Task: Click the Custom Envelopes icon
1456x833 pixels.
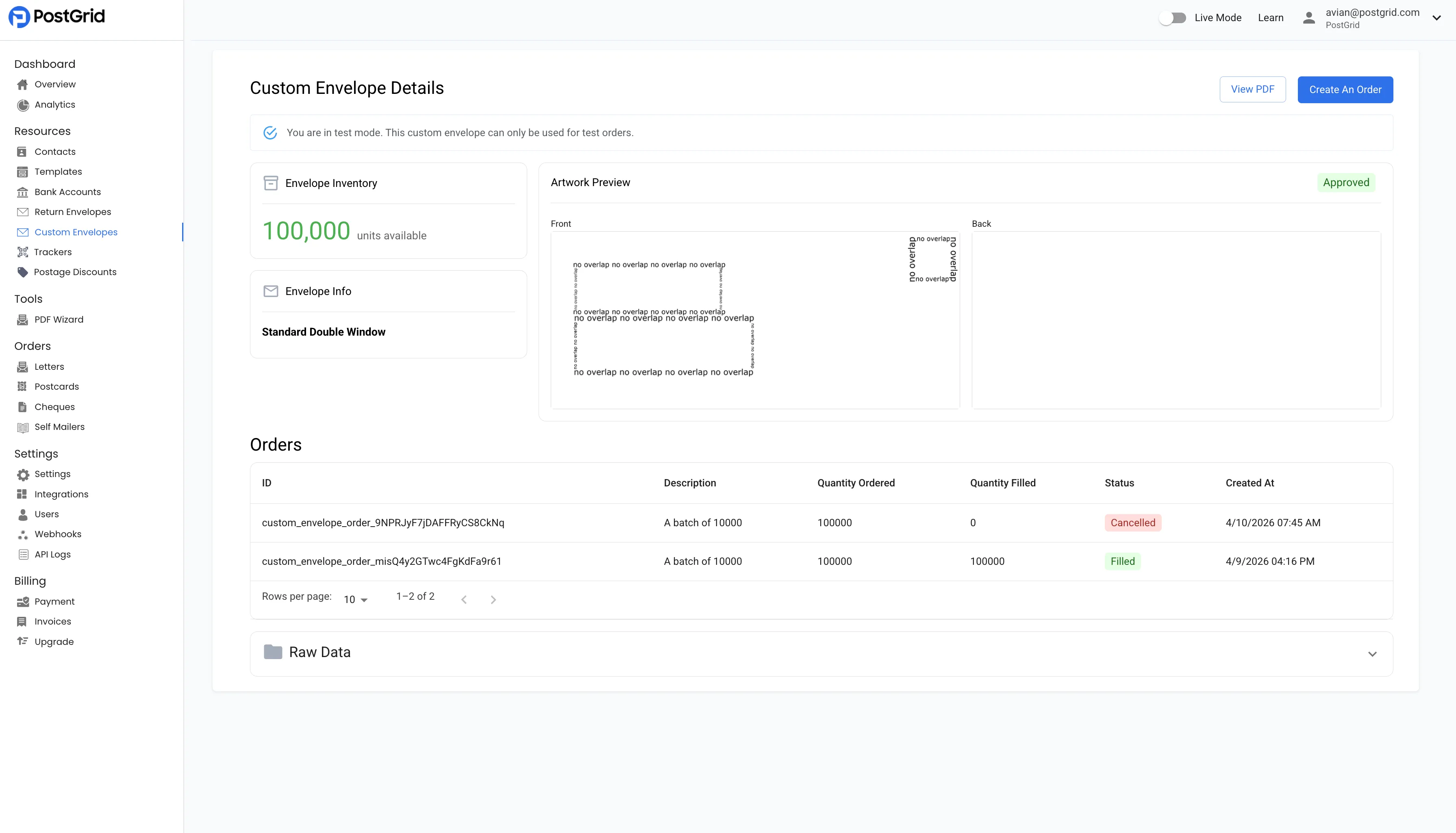Action: (22, 232)
